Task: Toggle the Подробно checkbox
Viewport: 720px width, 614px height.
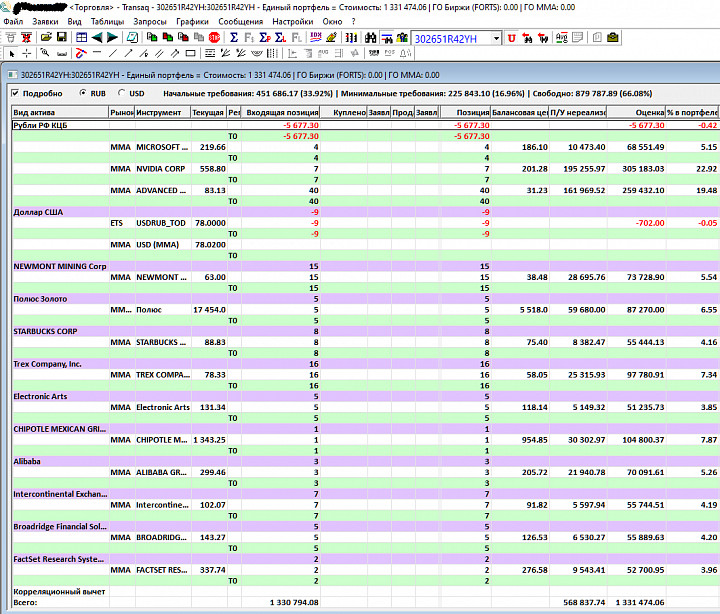Action: 16,93
